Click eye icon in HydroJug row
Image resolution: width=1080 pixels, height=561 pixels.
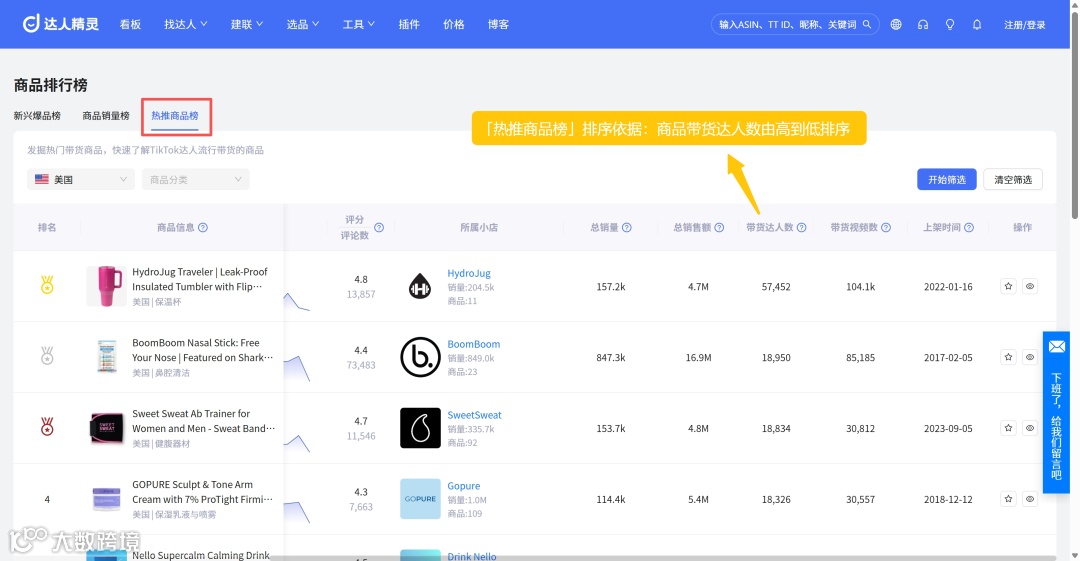coord(1030,286)
